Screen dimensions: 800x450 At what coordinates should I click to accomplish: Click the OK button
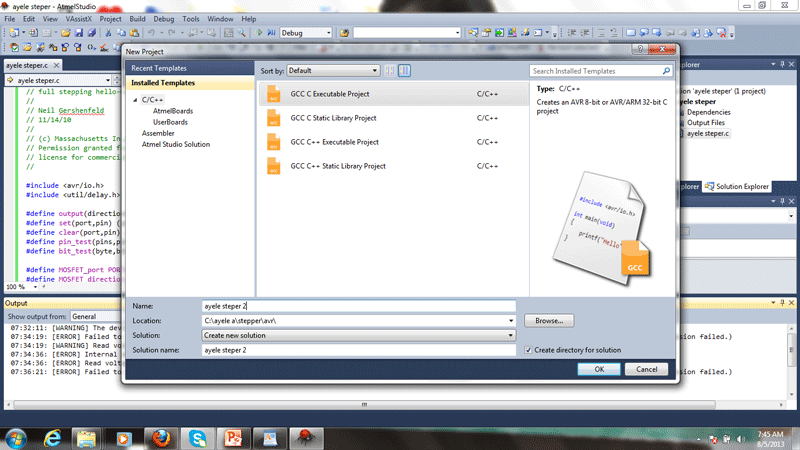click(x=599, y=369)
